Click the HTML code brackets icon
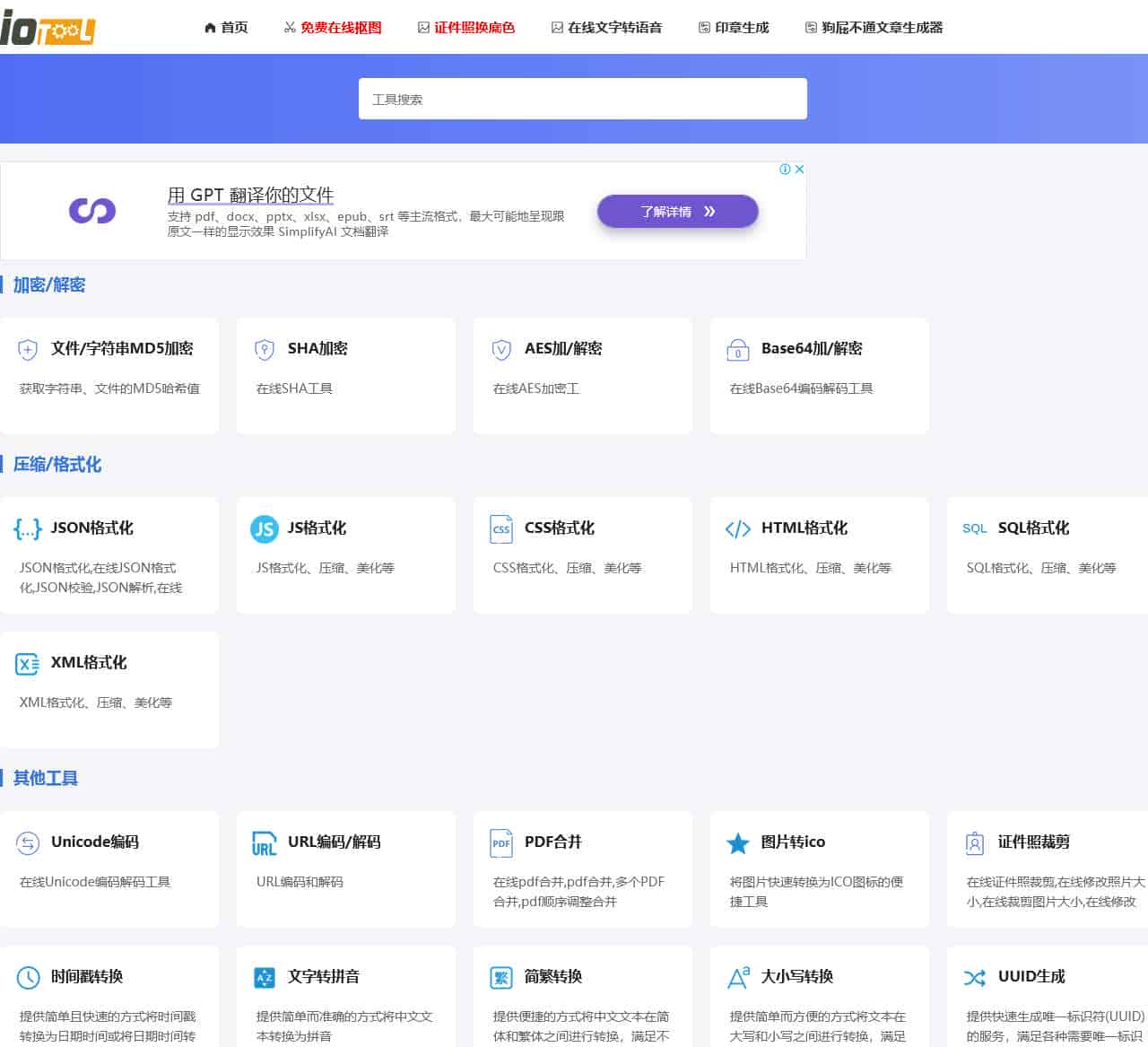The image size is (1148, 1047). (738, 529)
